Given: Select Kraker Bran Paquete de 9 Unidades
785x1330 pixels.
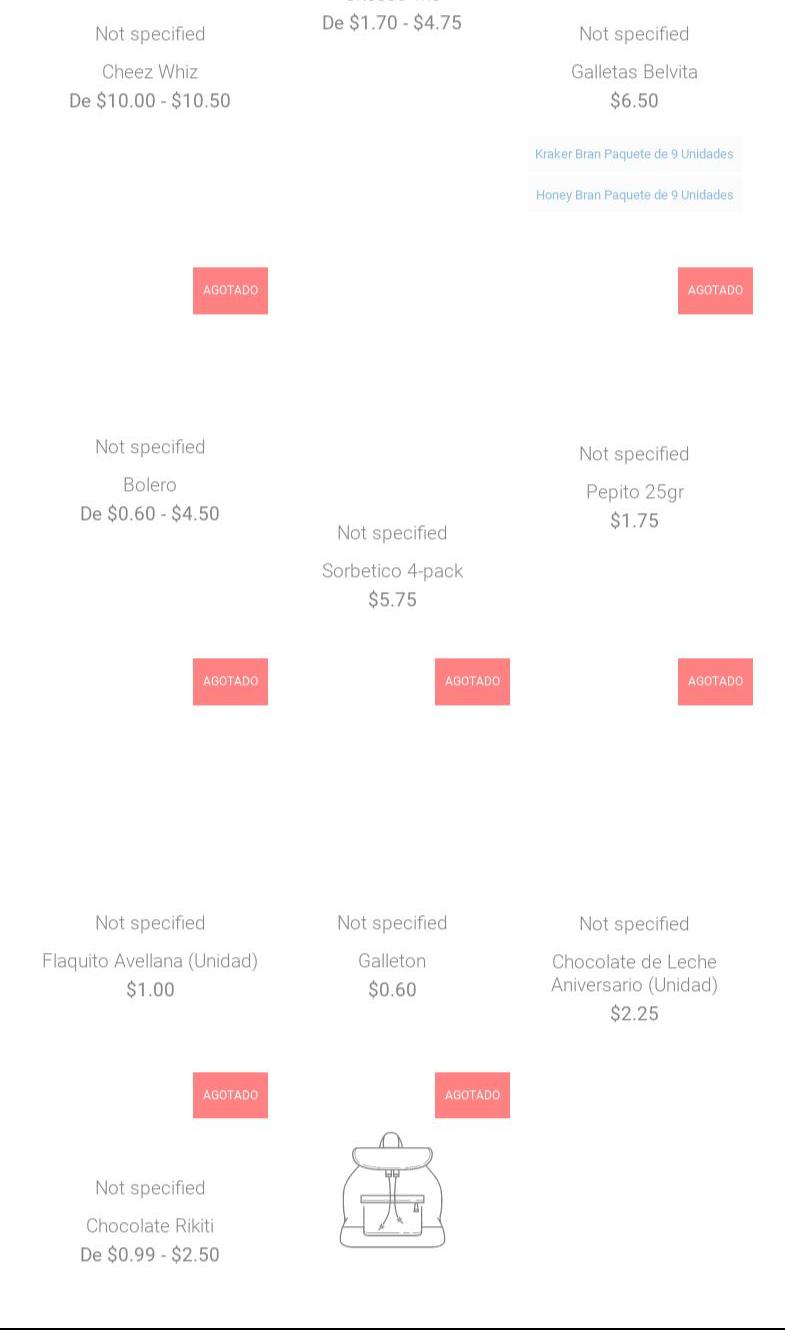Looking at the screenshot, I should pyautogui.click(x=634, y=154).
